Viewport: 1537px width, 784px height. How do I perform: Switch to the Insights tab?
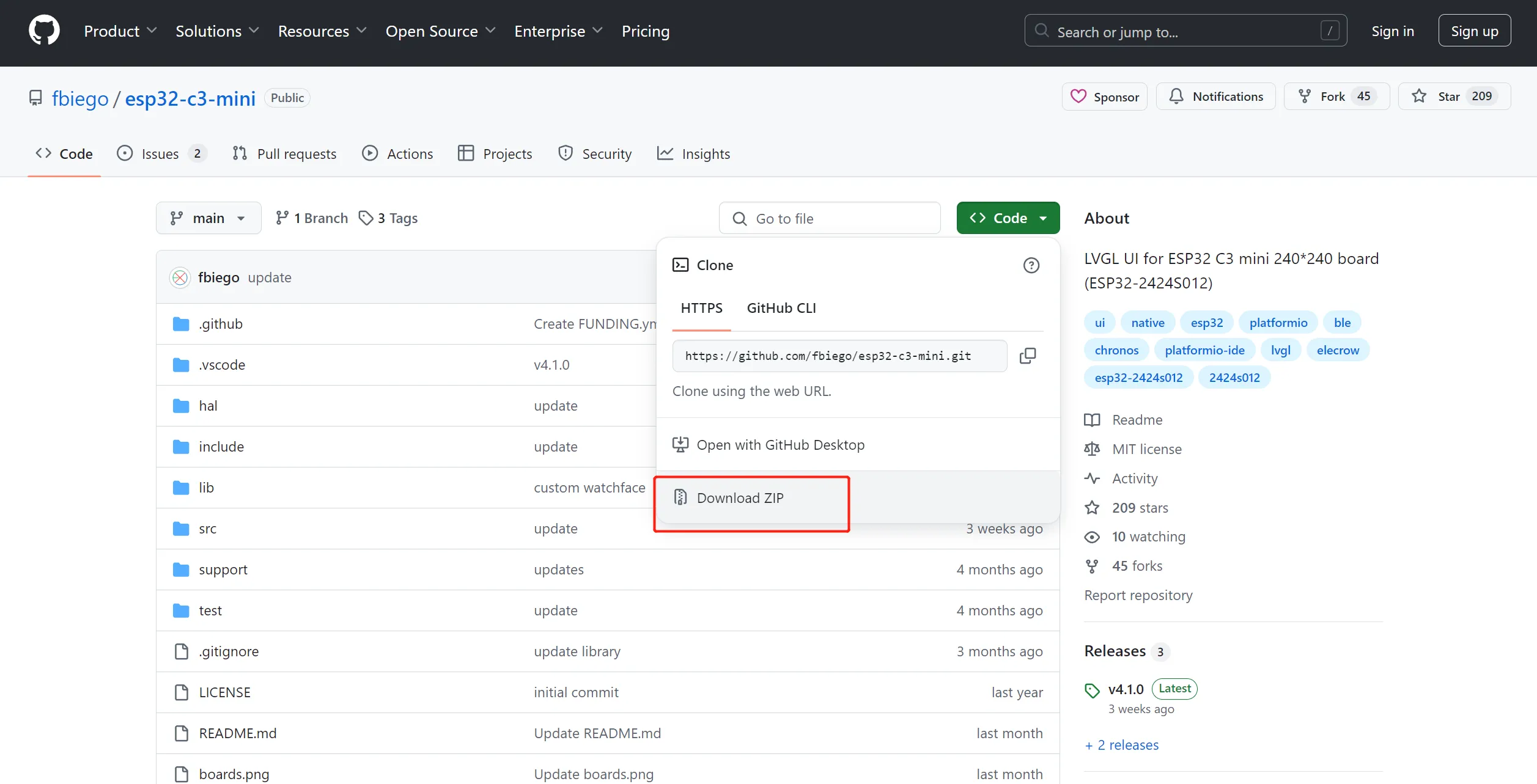click(x=693, y=154)
